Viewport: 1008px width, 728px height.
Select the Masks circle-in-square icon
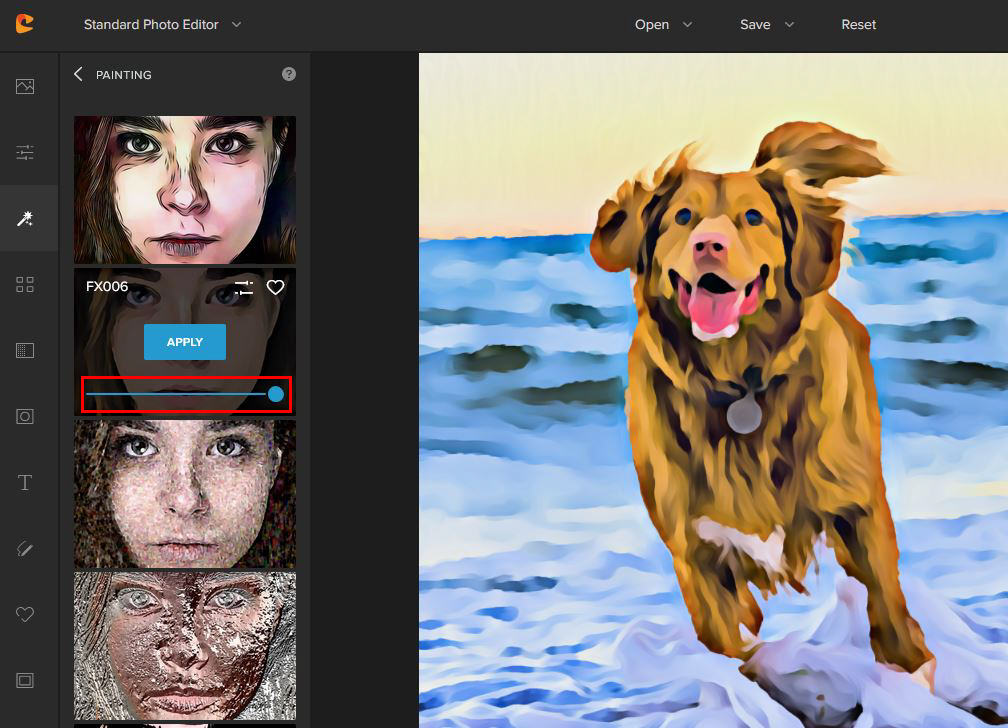[x=25, y=416]
